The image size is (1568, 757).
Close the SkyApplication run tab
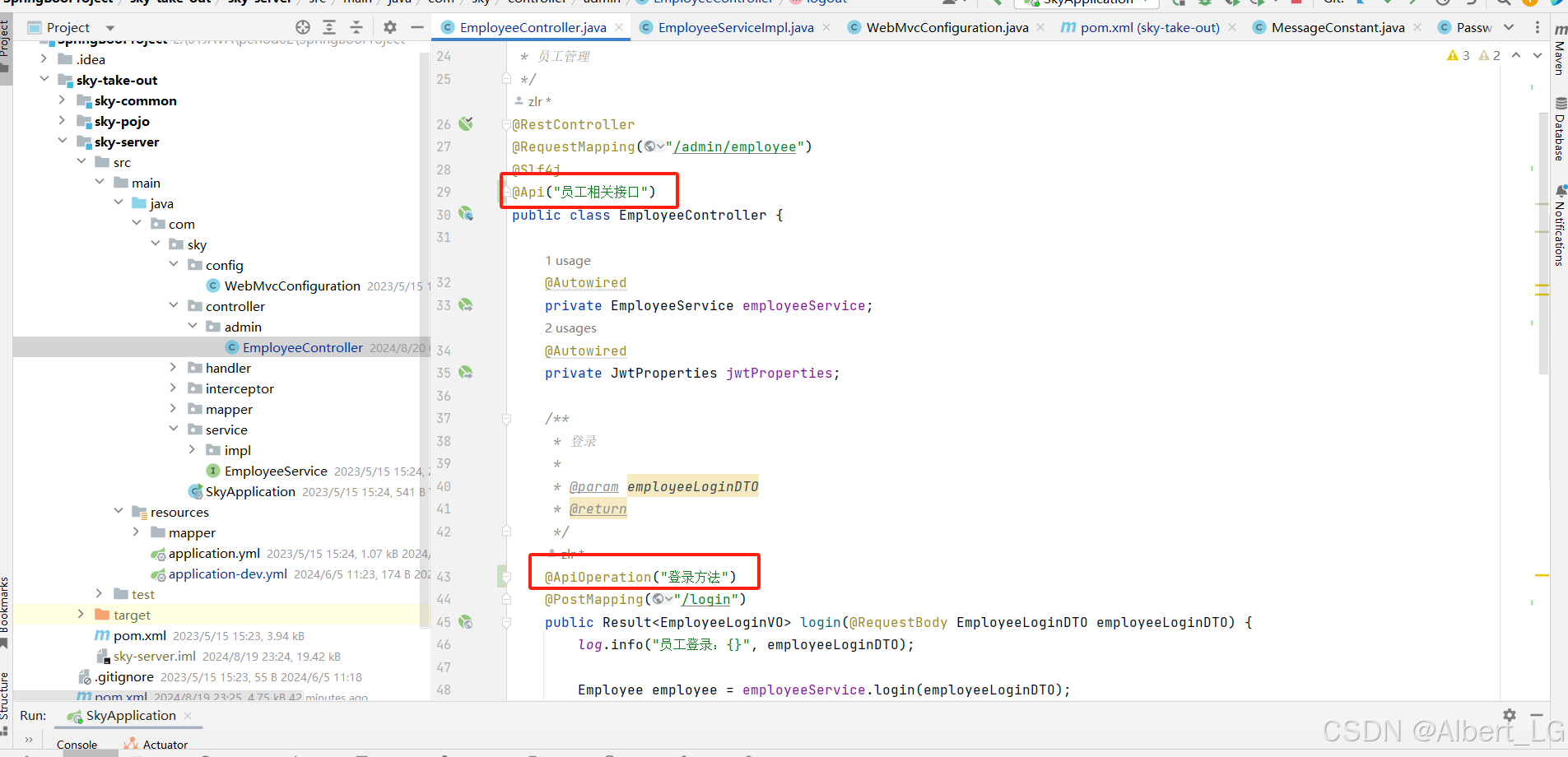(188, 716)
